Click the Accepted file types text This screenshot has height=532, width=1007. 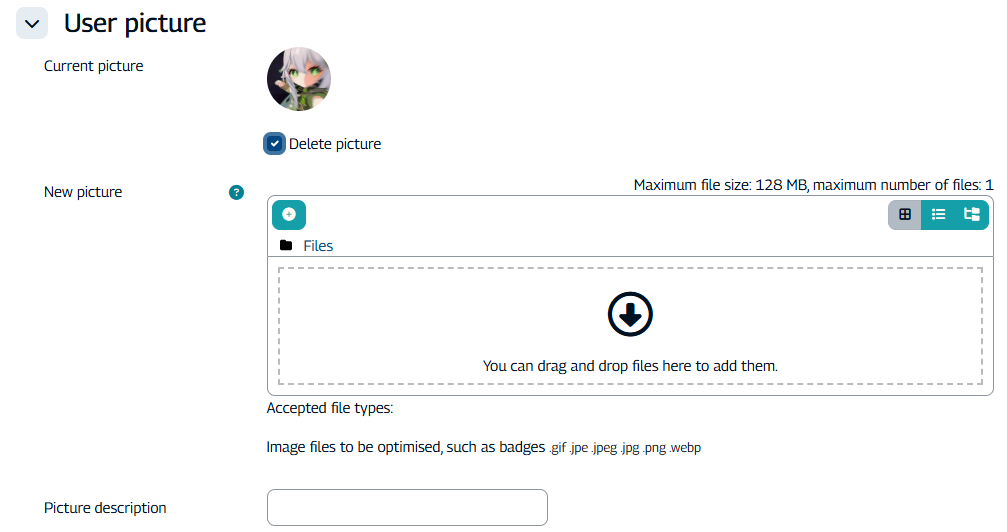click(330, 408)
